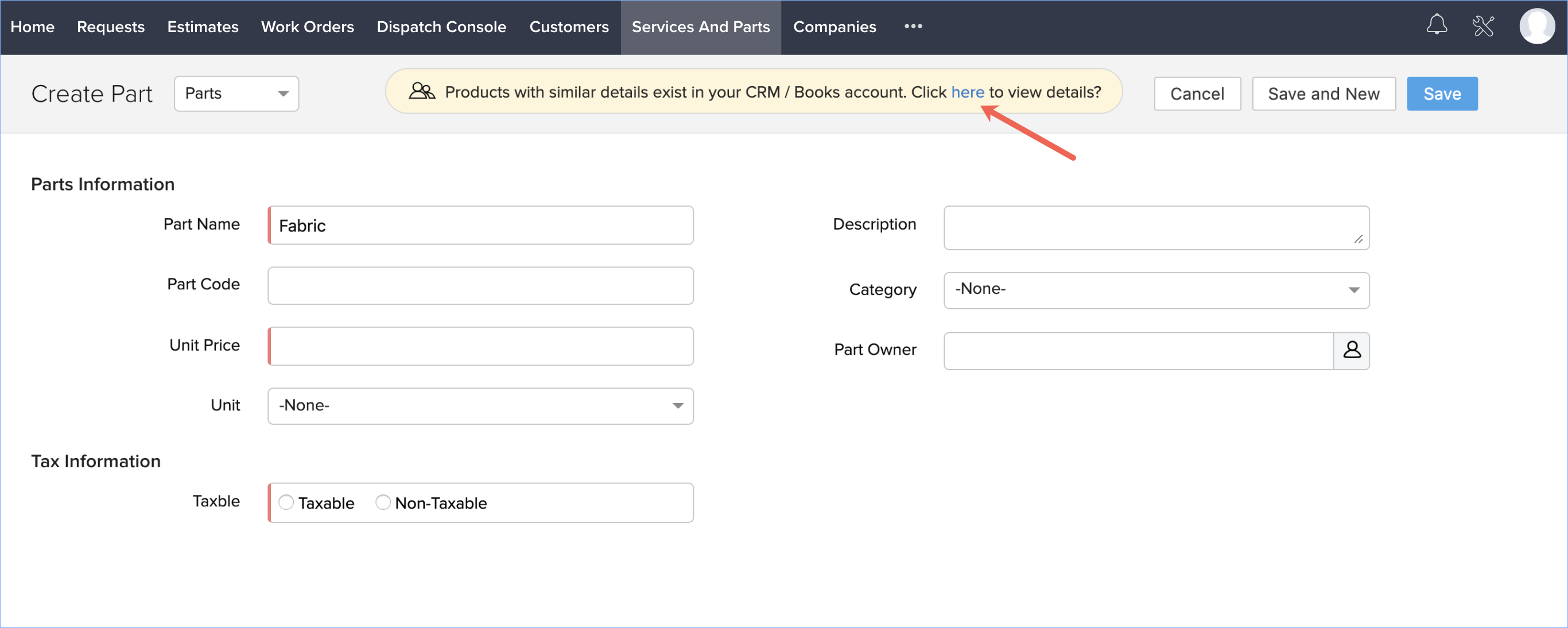
Task: Click the blue Save button
Action: [1441, 94]
